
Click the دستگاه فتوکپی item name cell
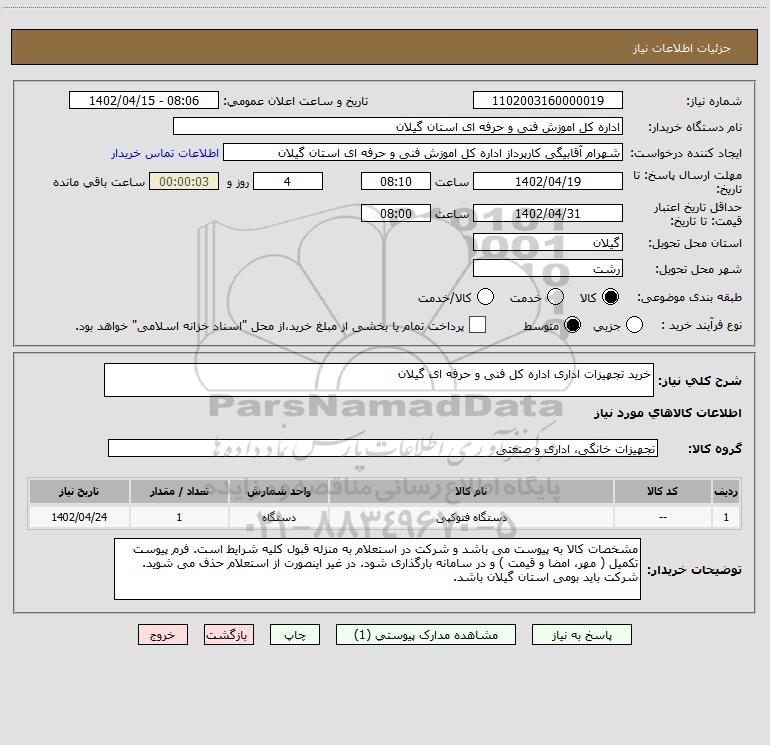(x=471, y=517)
